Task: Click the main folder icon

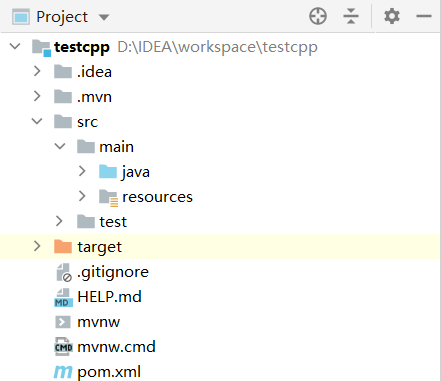Action: (x=86, y=146)
